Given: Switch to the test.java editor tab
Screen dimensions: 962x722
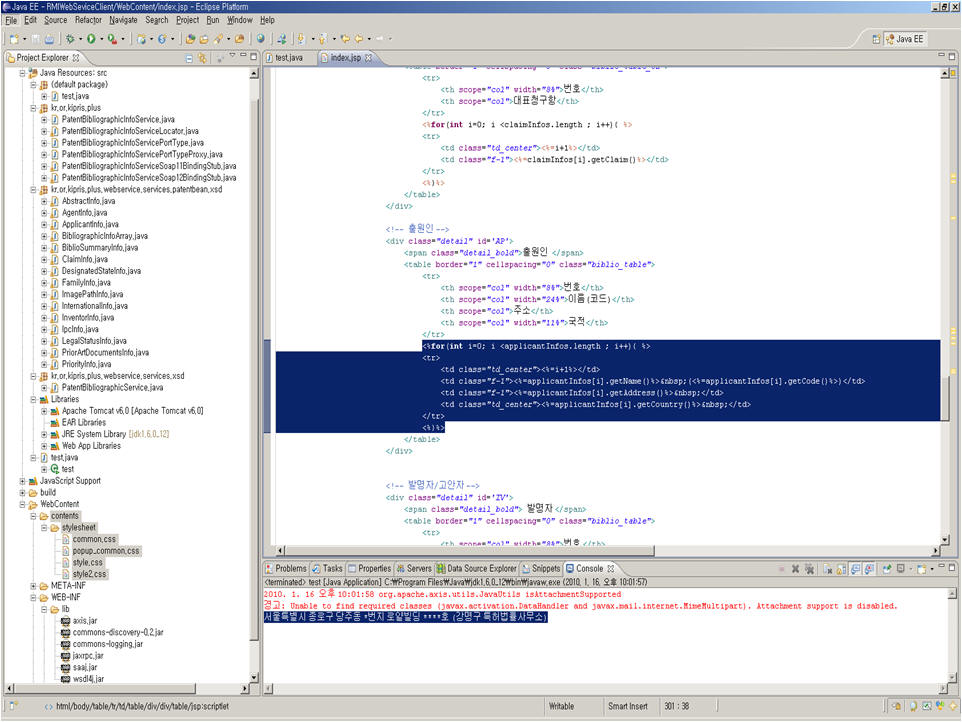Looking at the screenshot, I should click(x=288, y=58).
